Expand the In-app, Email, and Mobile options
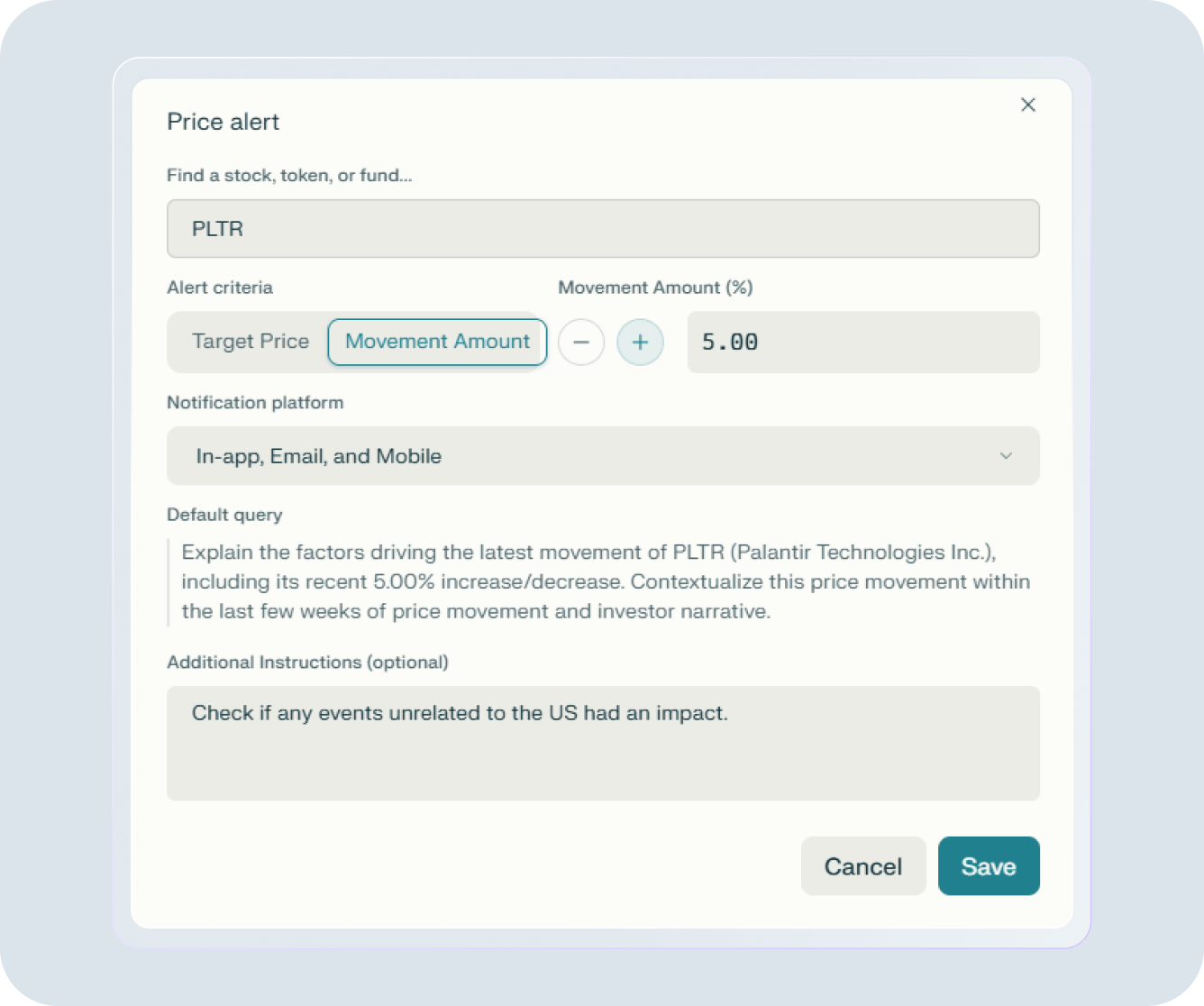This screenshot has height=1006, width=1204. (603, 456)
